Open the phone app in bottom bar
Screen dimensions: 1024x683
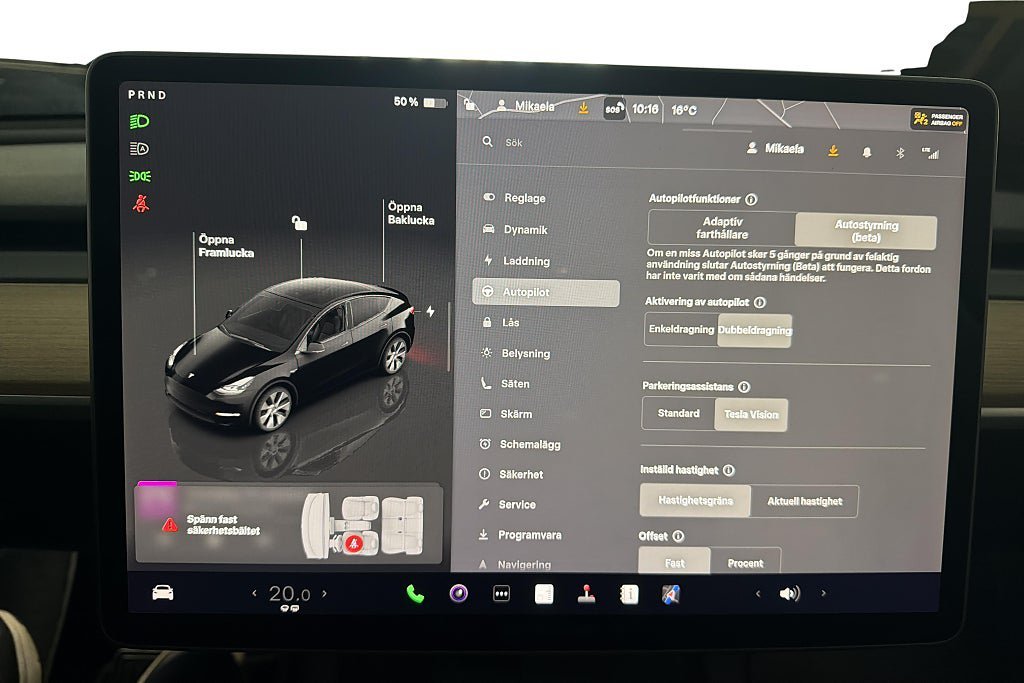coord(415,594)
